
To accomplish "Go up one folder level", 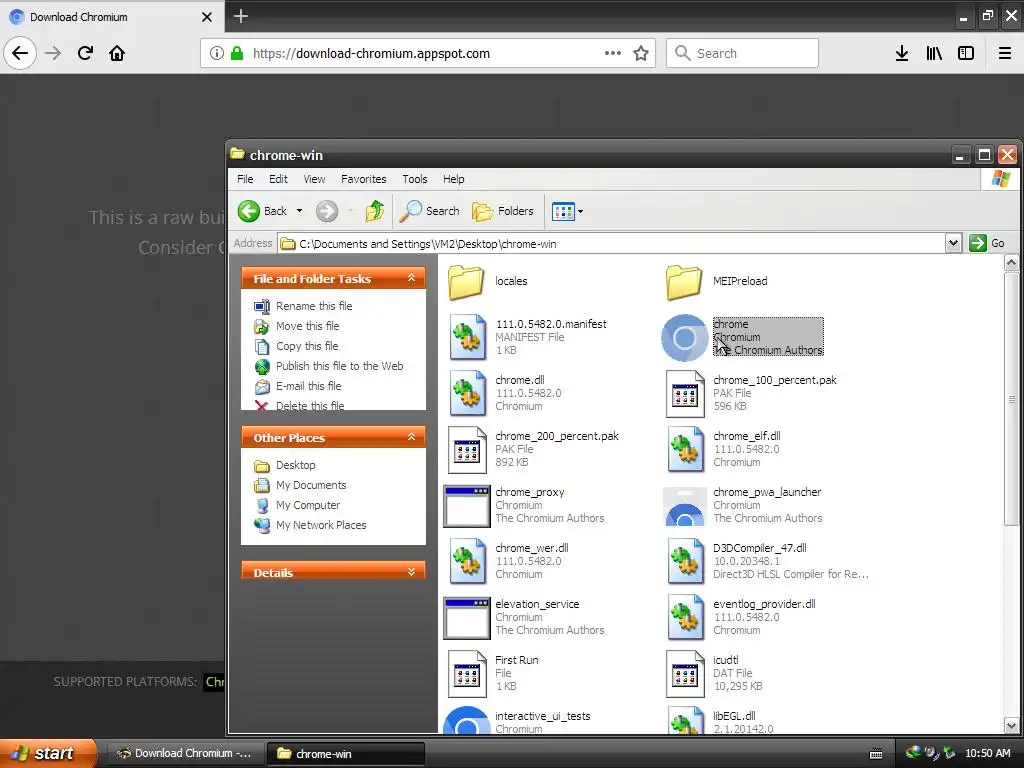I will [375, 211].
